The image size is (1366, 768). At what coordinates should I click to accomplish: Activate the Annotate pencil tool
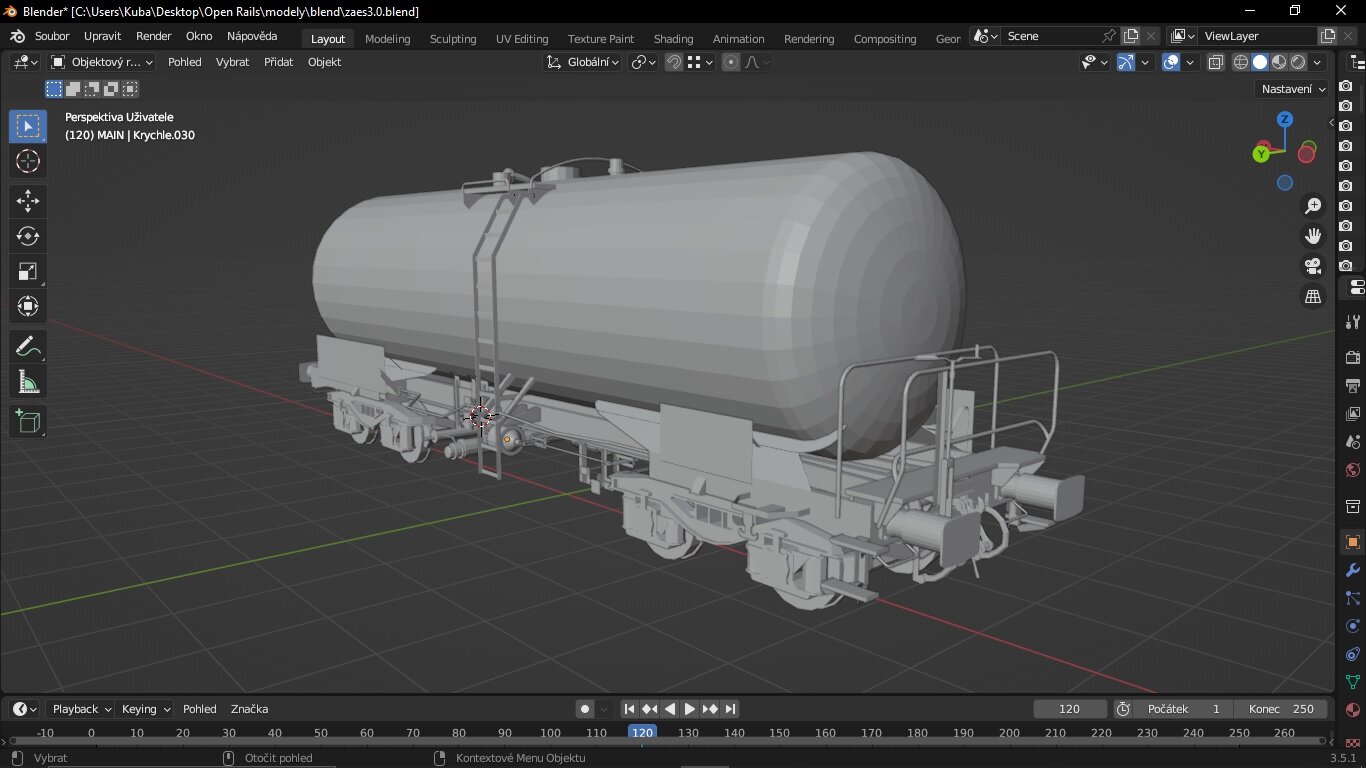28,347
